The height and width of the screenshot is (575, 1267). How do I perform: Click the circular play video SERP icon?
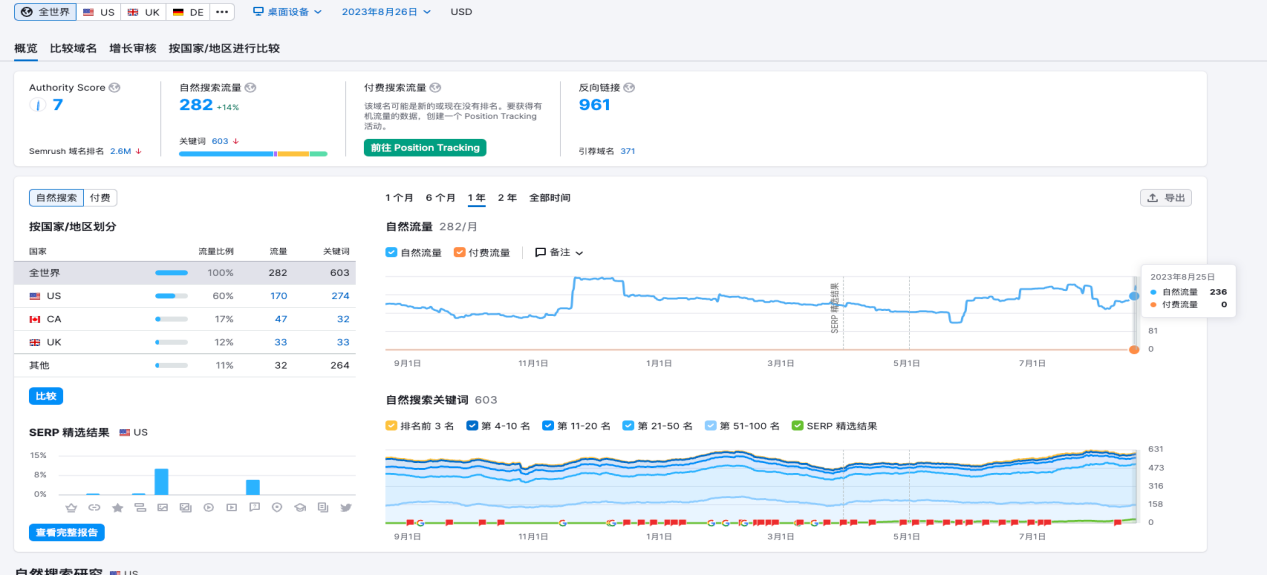[x=208, y=508]
